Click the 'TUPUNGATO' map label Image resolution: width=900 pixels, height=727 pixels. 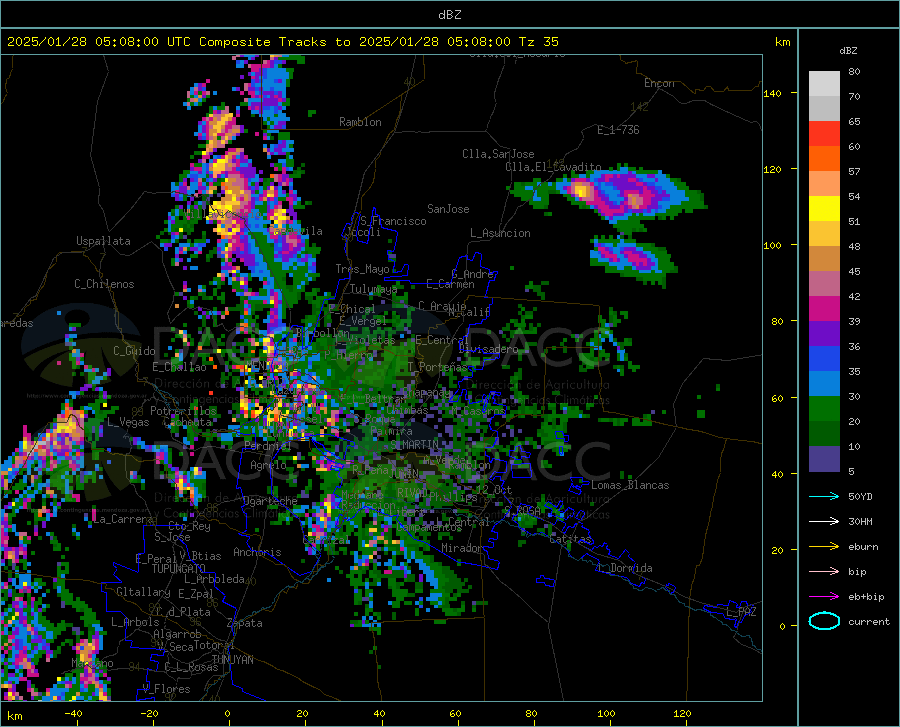179,569
